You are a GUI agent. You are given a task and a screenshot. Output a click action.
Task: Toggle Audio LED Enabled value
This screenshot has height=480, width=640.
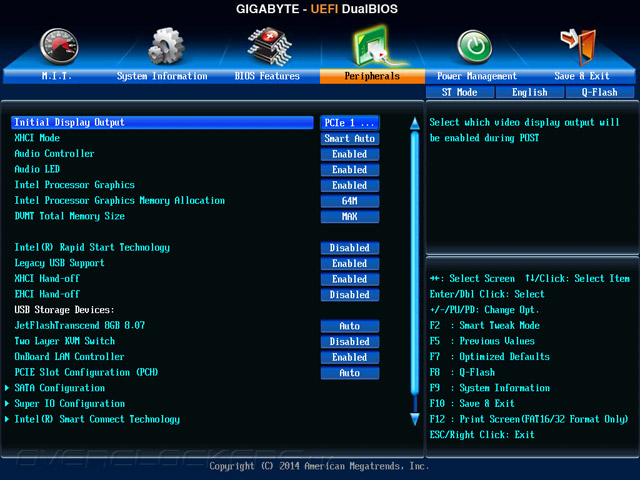tap(350, 169)
